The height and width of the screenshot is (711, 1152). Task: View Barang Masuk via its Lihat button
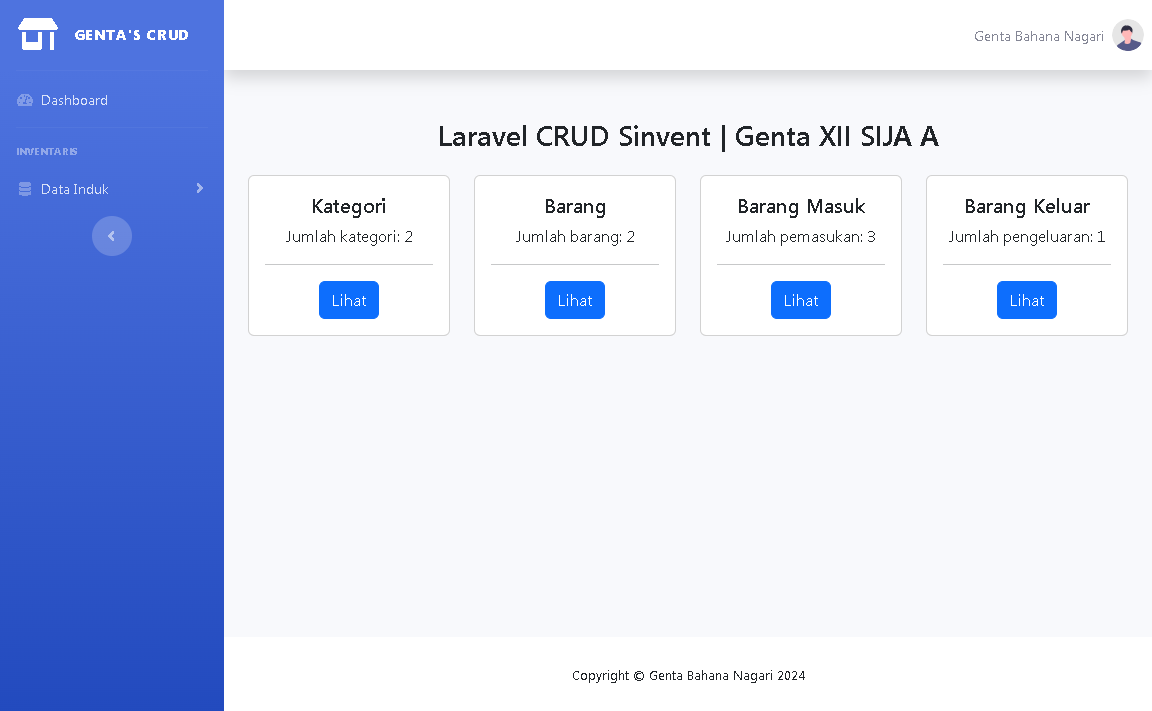pyautogui.click(x=800, y=300)
